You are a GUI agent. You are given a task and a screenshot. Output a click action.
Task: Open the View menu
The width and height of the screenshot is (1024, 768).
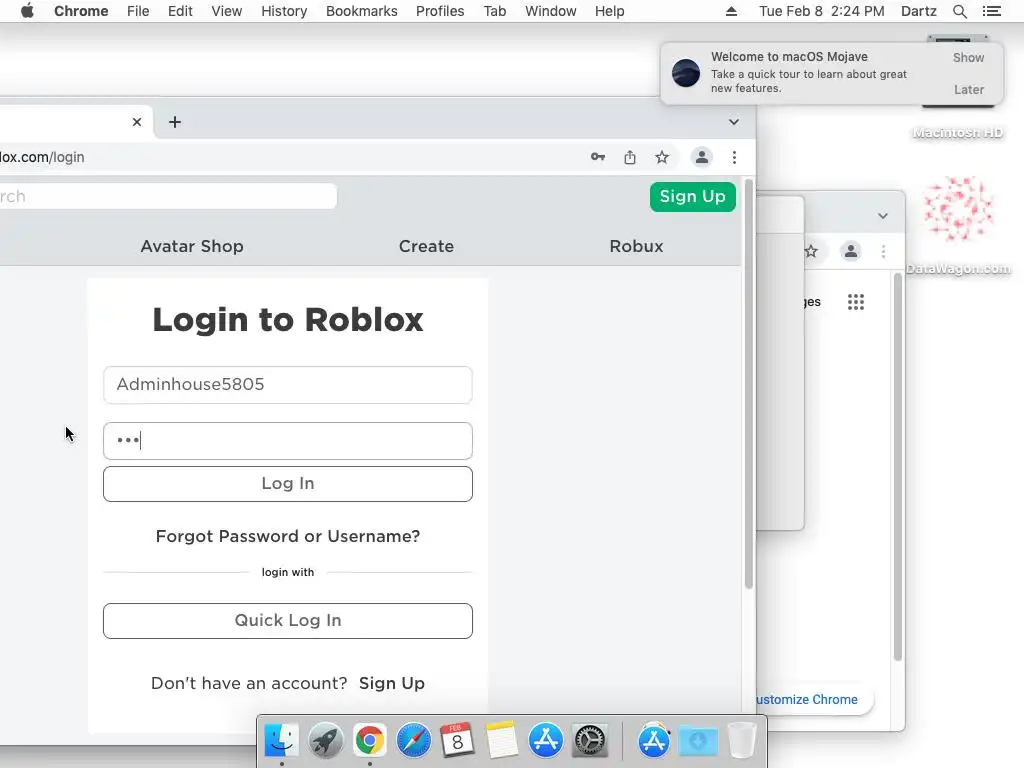[227, 11]
